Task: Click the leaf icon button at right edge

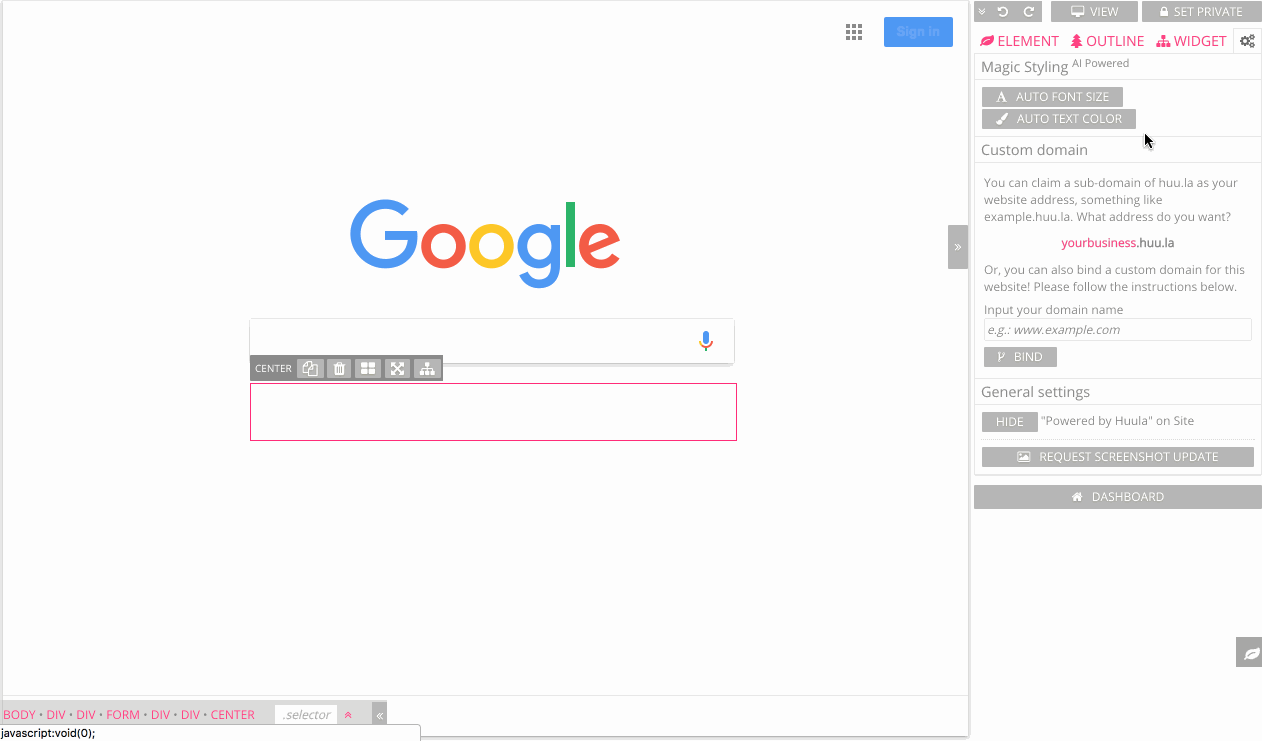Action: point(1249,652)
